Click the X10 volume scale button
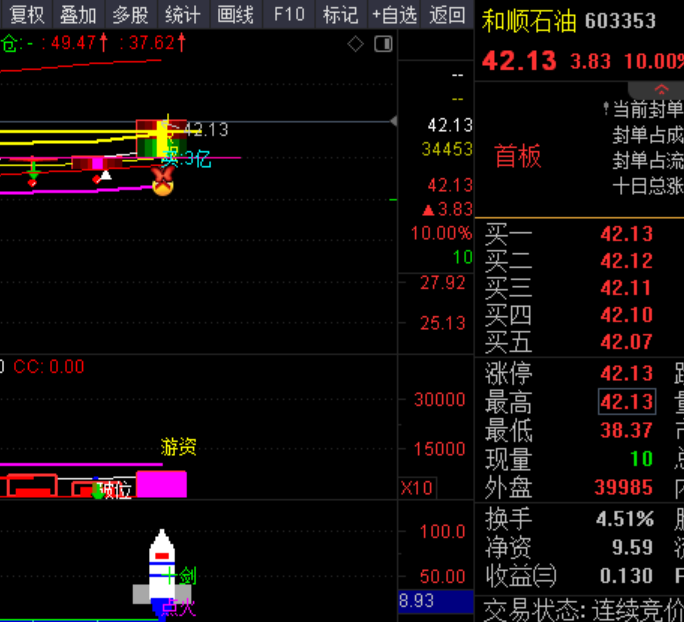684x622 pixels. 417,488
